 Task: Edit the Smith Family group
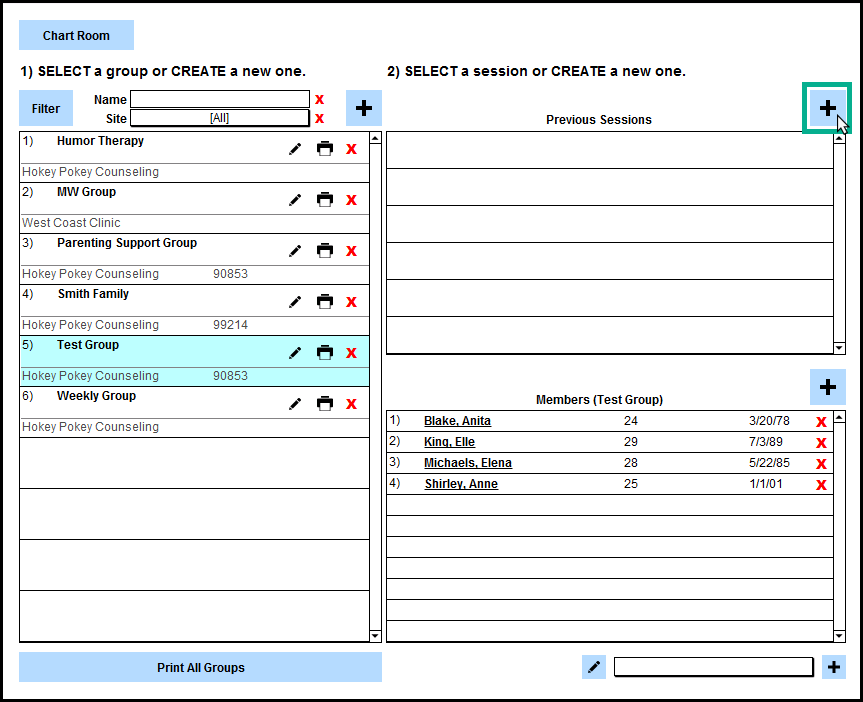click(295, 302)
